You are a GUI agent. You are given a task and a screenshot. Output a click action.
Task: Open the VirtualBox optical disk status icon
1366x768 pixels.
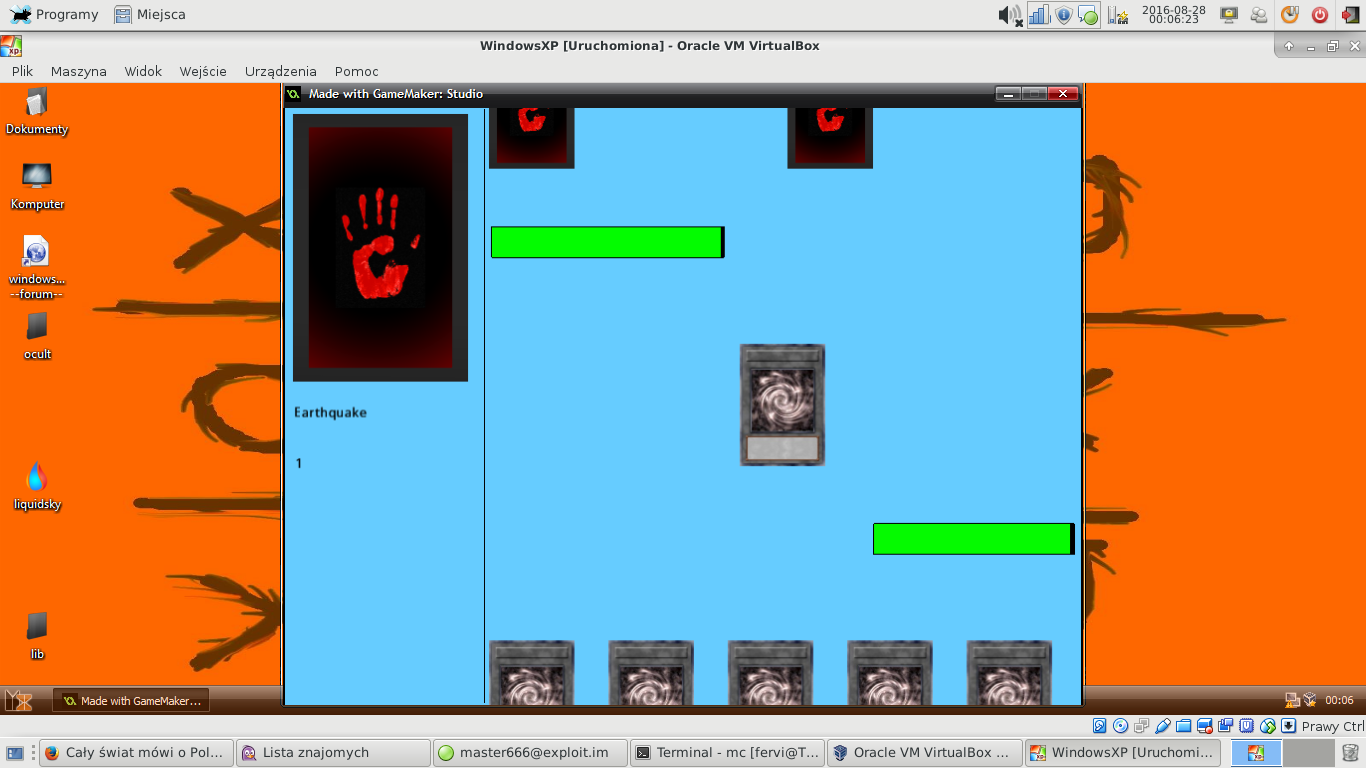click(1121, 726)
